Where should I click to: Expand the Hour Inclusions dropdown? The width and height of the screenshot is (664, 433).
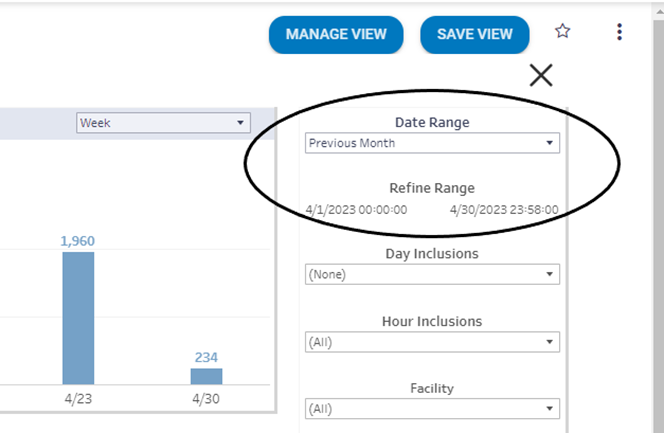click(x=431, y=342)
